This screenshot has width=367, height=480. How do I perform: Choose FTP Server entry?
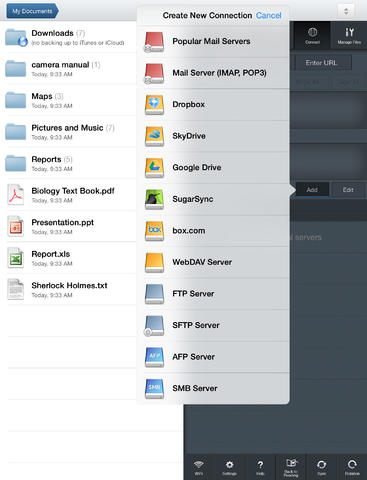pos(213,294)
